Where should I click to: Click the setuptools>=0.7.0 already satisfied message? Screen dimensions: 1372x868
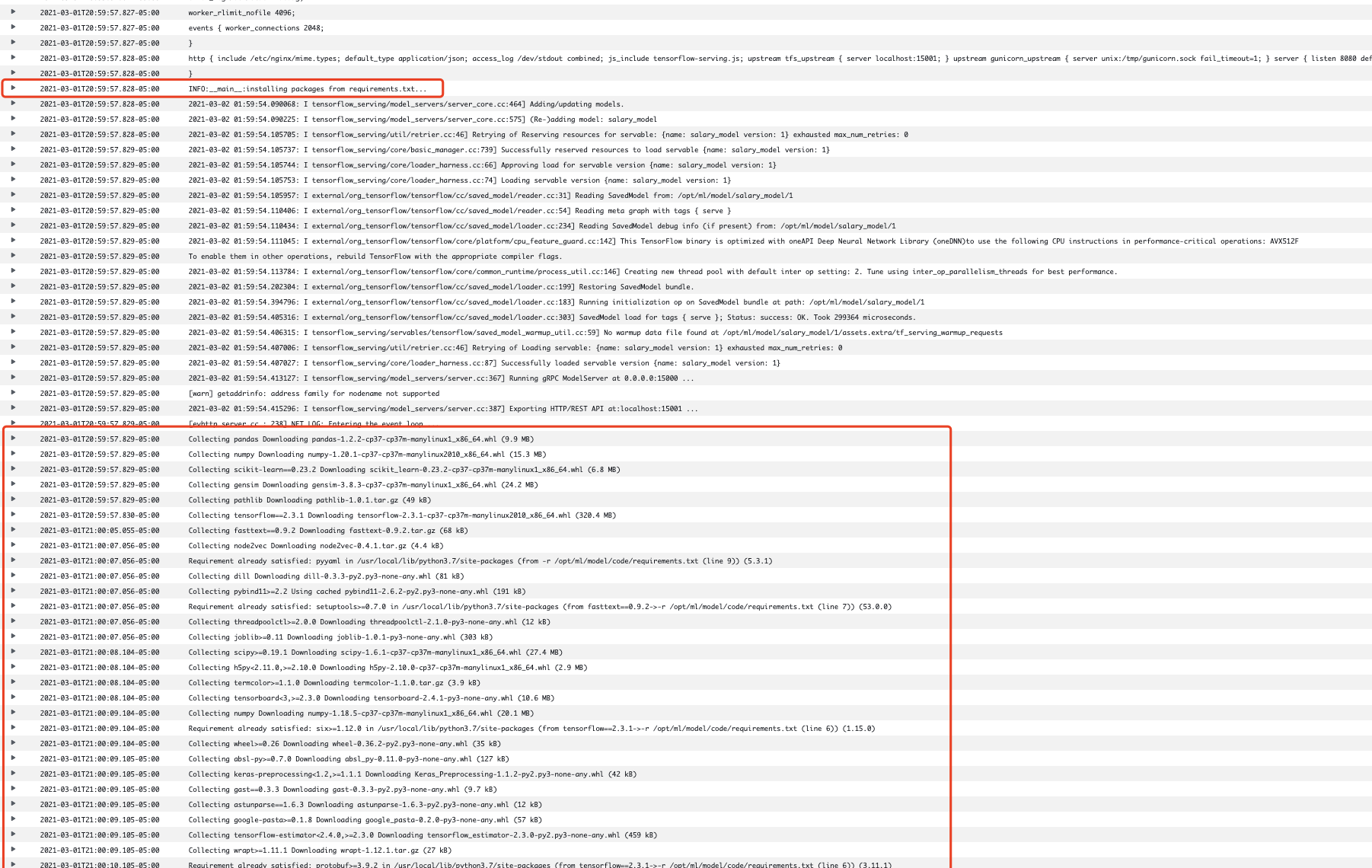(x=540, y=607)
